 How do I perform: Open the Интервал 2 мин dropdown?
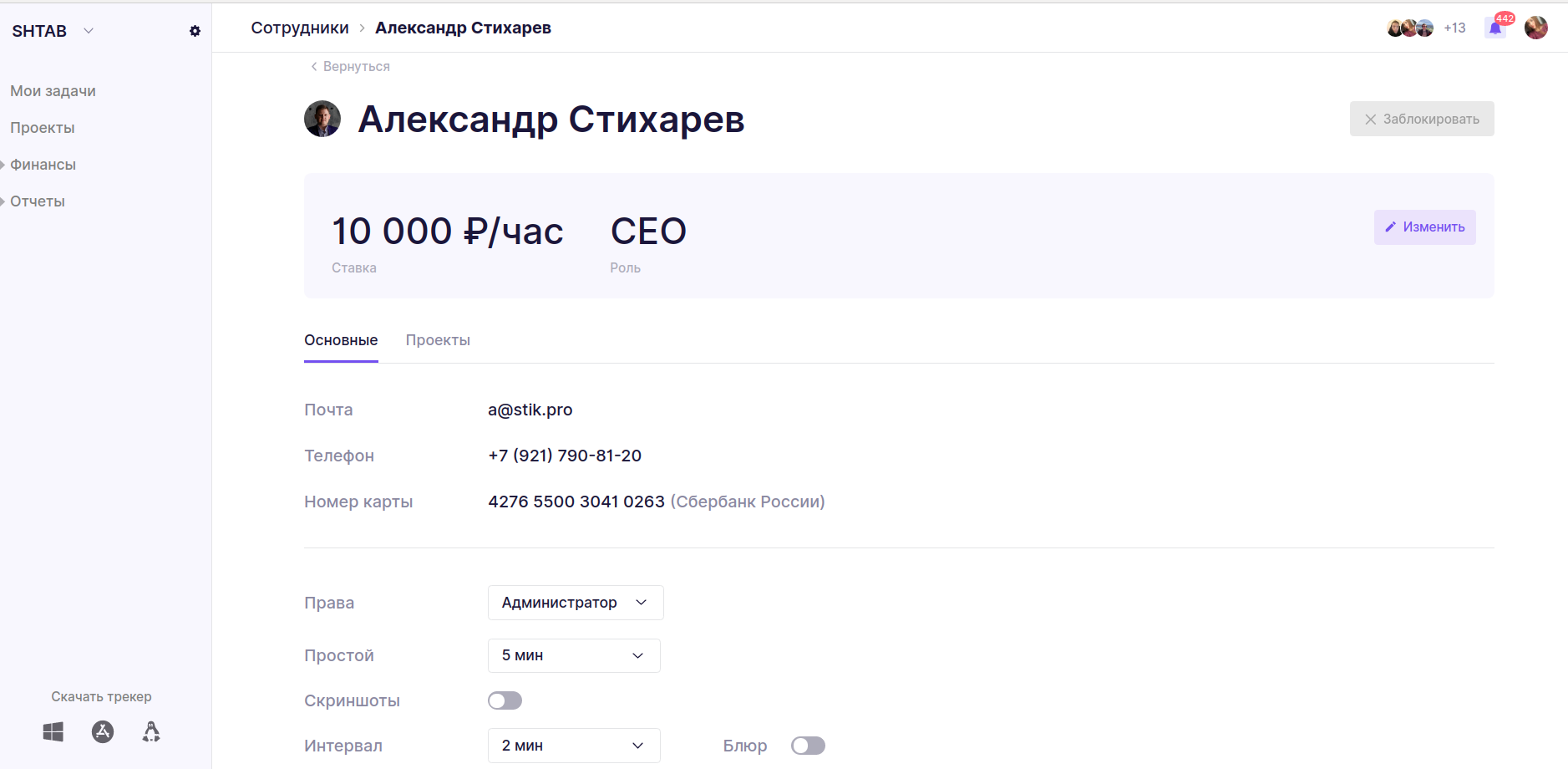tap(574, 746)
